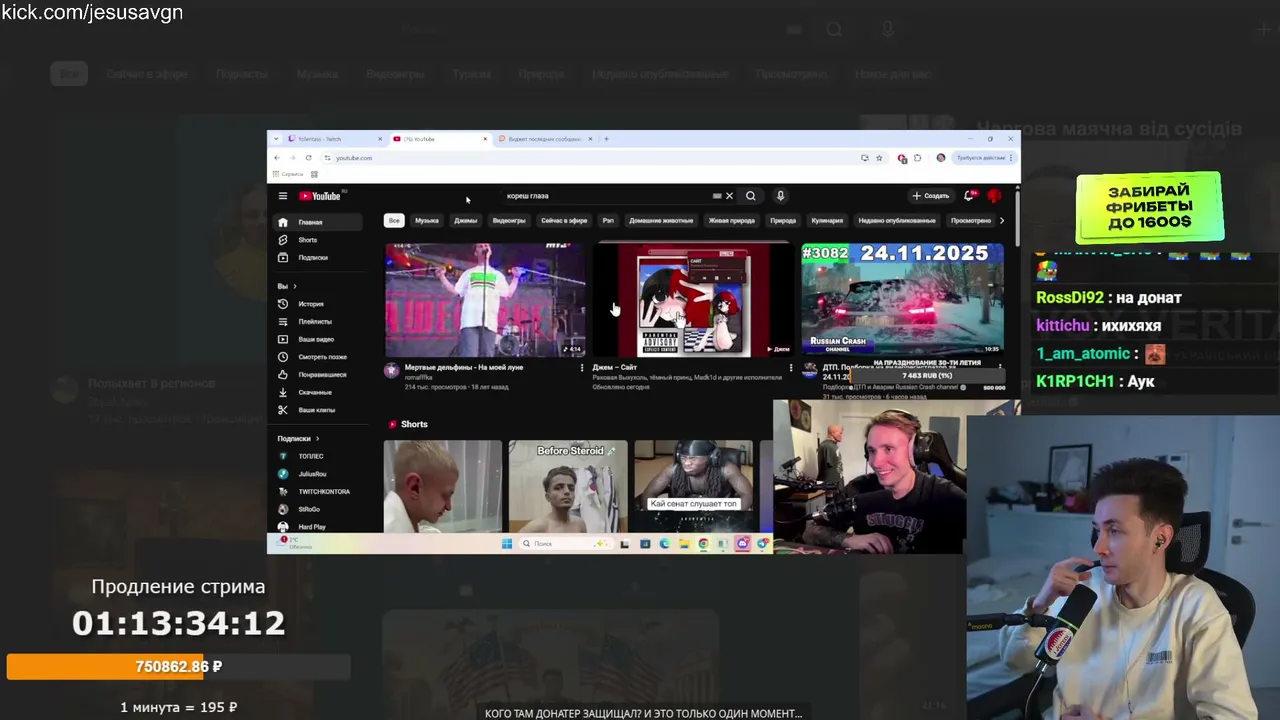The height and width of the screenshot is (720, 1280).
Task: Select the Живая природа chip
Action: point(732,220)
